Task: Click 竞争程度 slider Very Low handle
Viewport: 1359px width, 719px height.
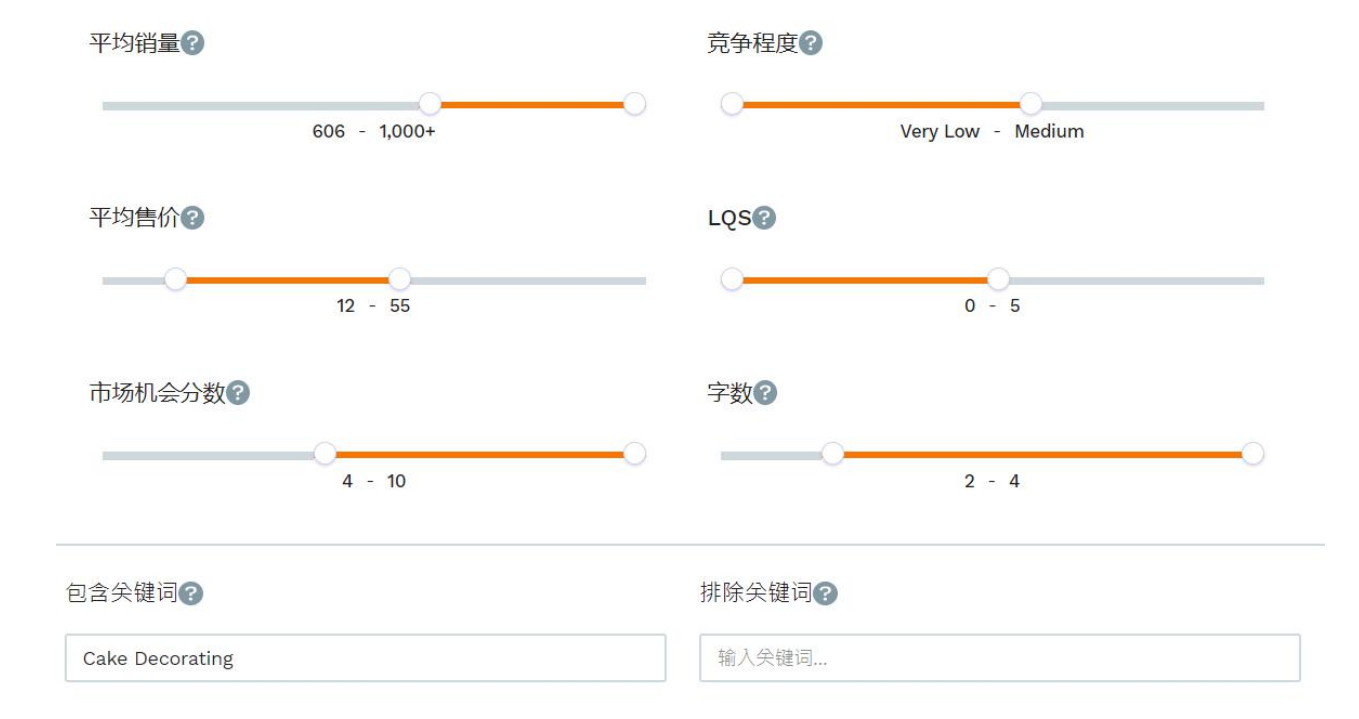Action: pos(732,104)
